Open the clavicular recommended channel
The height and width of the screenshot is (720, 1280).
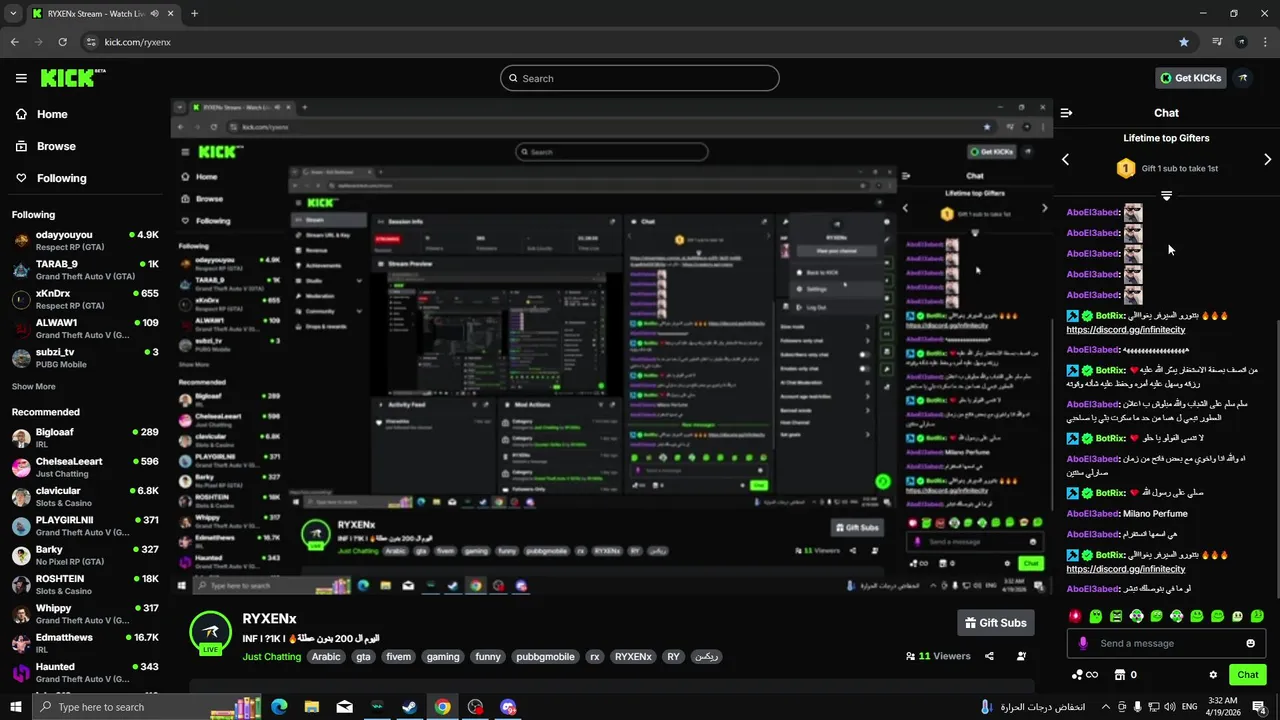click(x=85, y=496)
